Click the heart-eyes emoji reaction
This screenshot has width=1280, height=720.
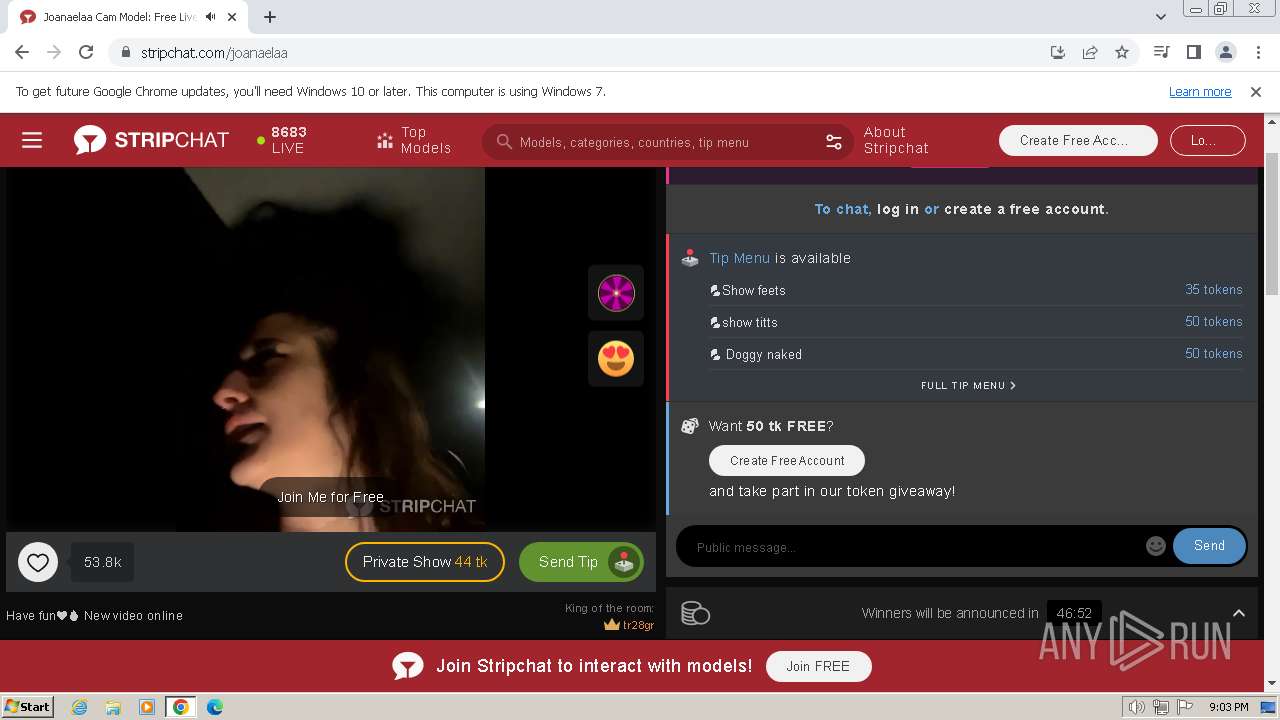coord(616,358)
